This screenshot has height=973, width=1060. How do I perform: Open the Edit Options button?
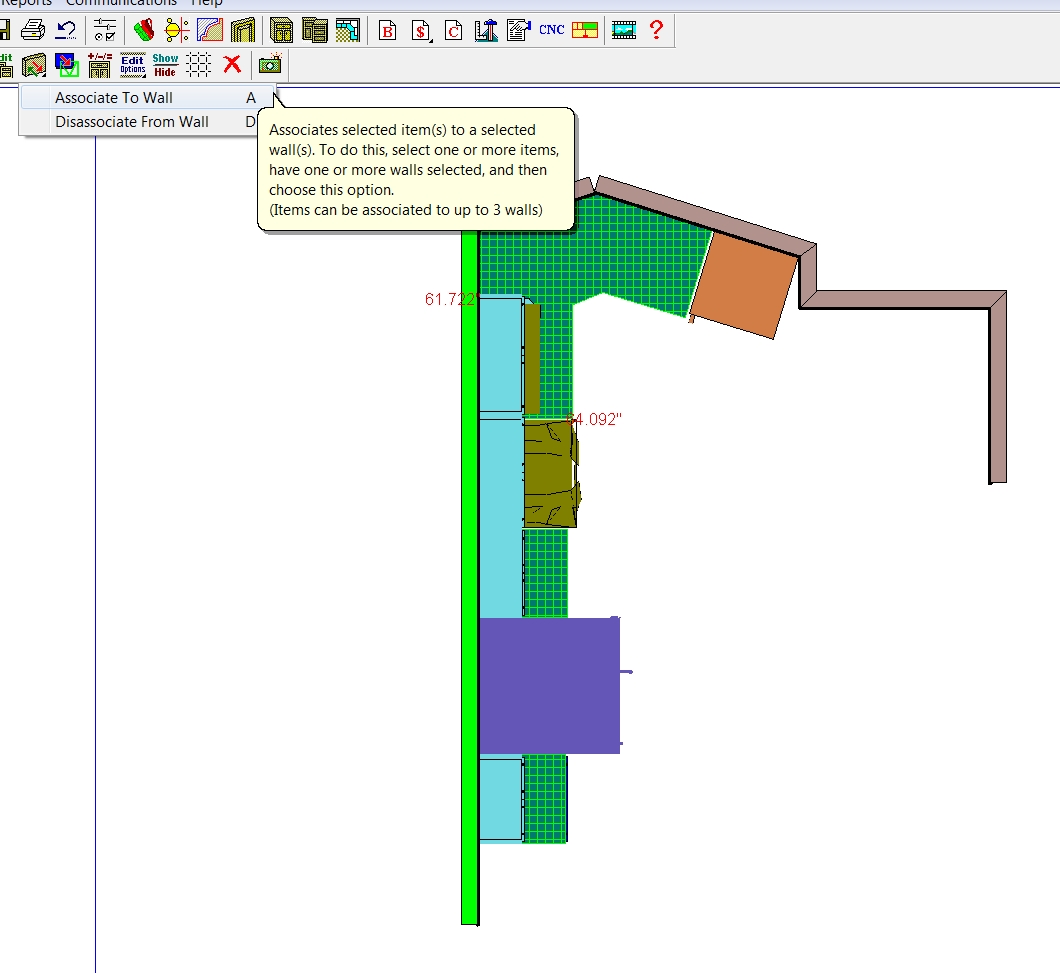pos(133,65)
